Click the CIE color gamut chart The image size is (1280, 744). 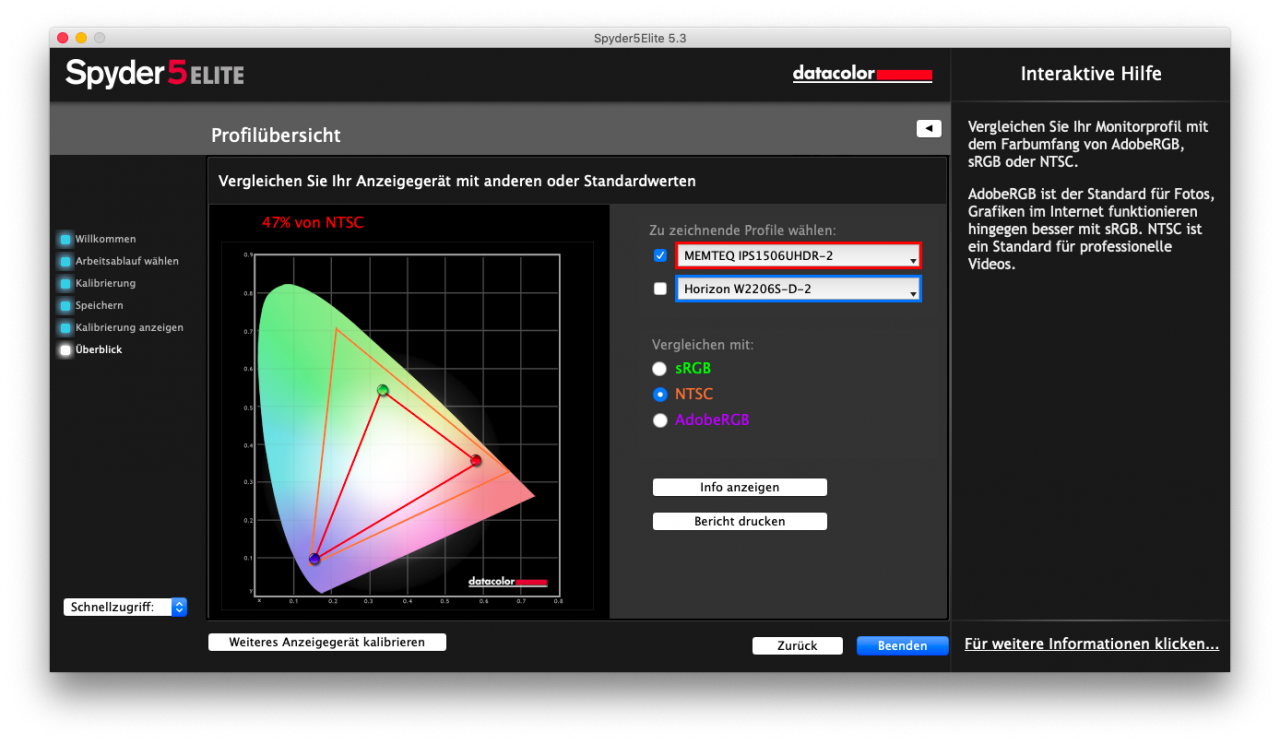(408, 425)
